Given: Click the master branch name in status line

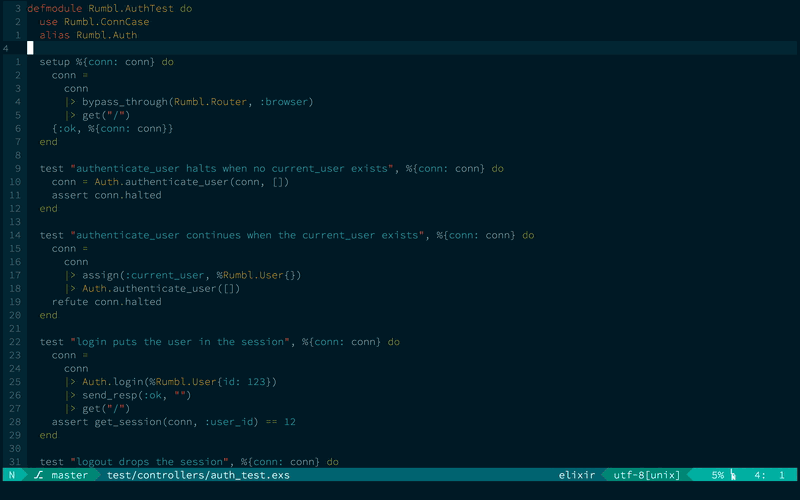Looking at the screenshot, I should (x=69, y=475).
